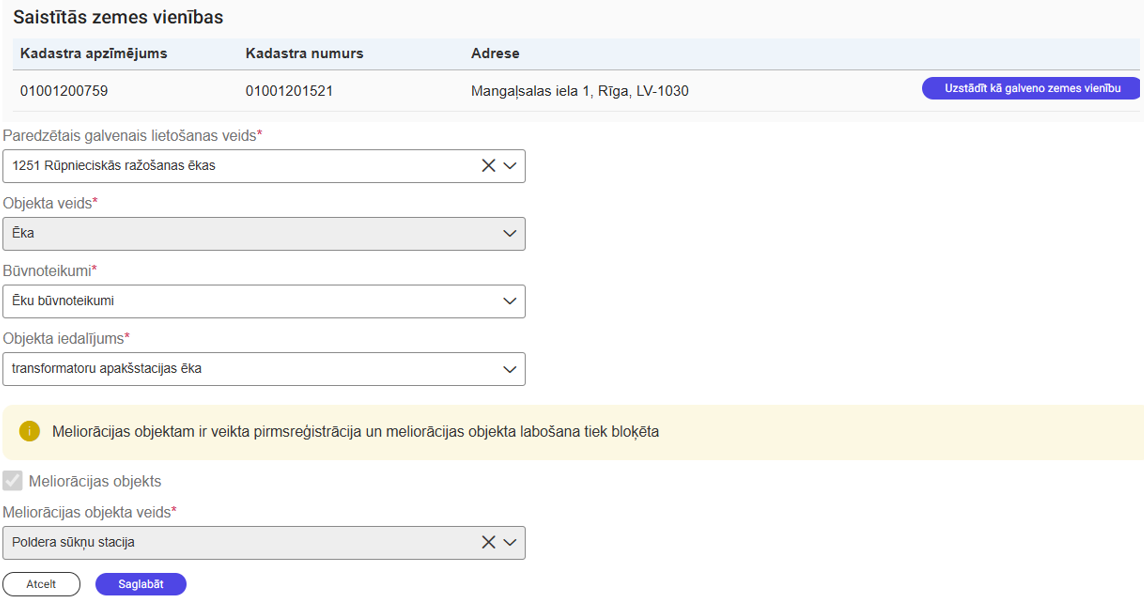Click Uzstādīt kā galveno zemes vienību button

coord(1030,88)
